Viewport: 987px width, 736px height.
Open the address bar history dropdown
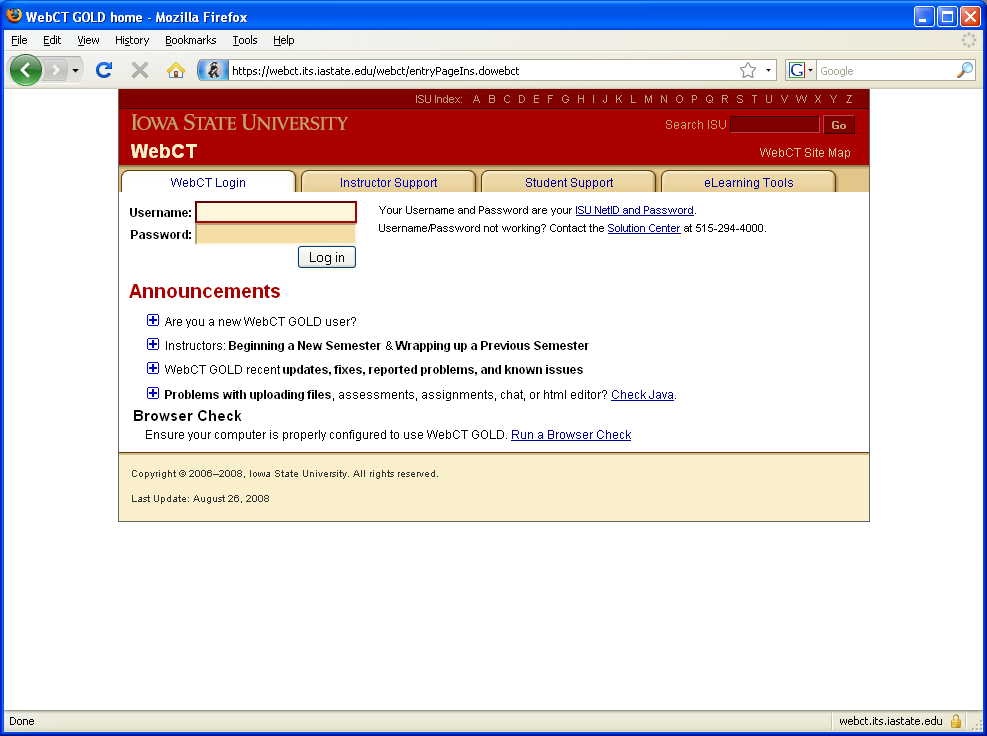pos(769,70)
